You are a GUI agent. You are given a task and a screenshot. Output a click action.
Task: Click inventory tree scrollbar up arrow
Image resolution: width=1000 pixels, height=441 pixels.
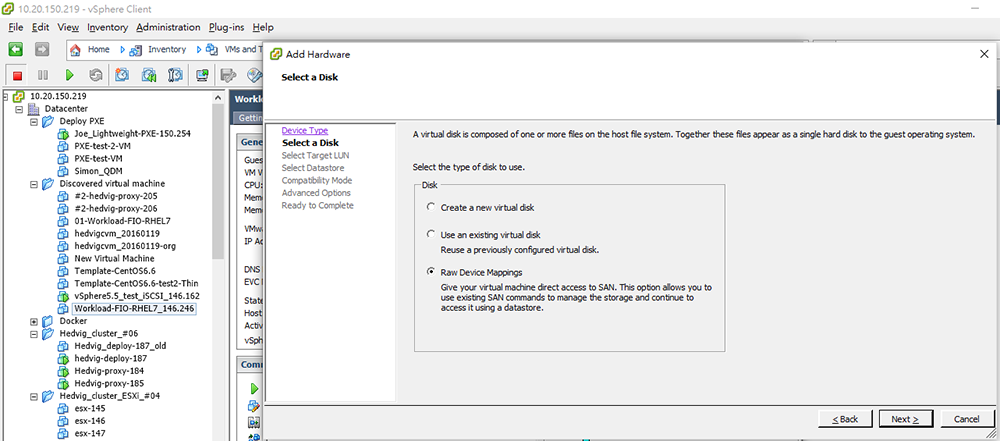(219, 98)
